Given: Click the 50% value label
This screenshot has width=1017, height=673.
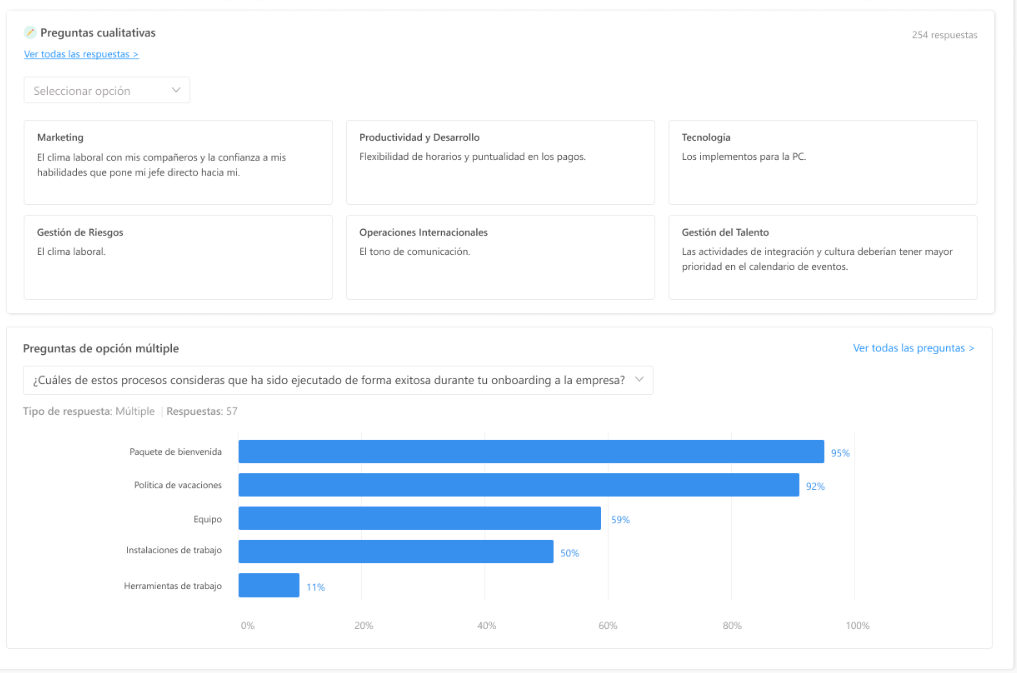Looking at the screenshot, I should 569,553.
